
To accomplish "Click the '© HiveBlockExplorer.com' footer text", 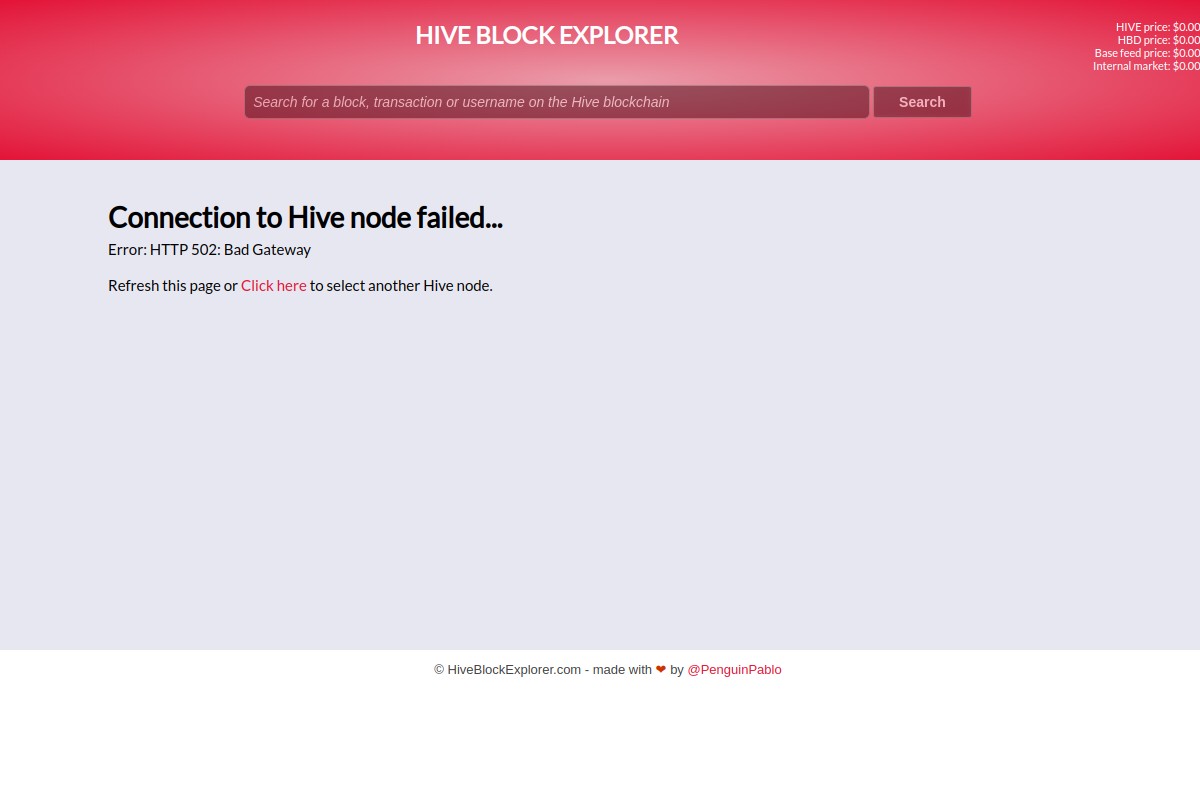I will [x=508, y=670].
